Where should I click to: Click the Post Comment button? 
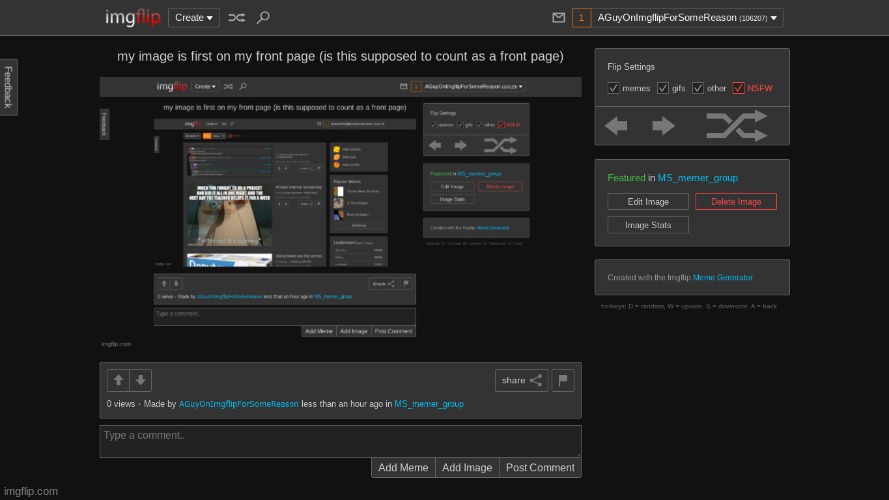coord(540,468)
